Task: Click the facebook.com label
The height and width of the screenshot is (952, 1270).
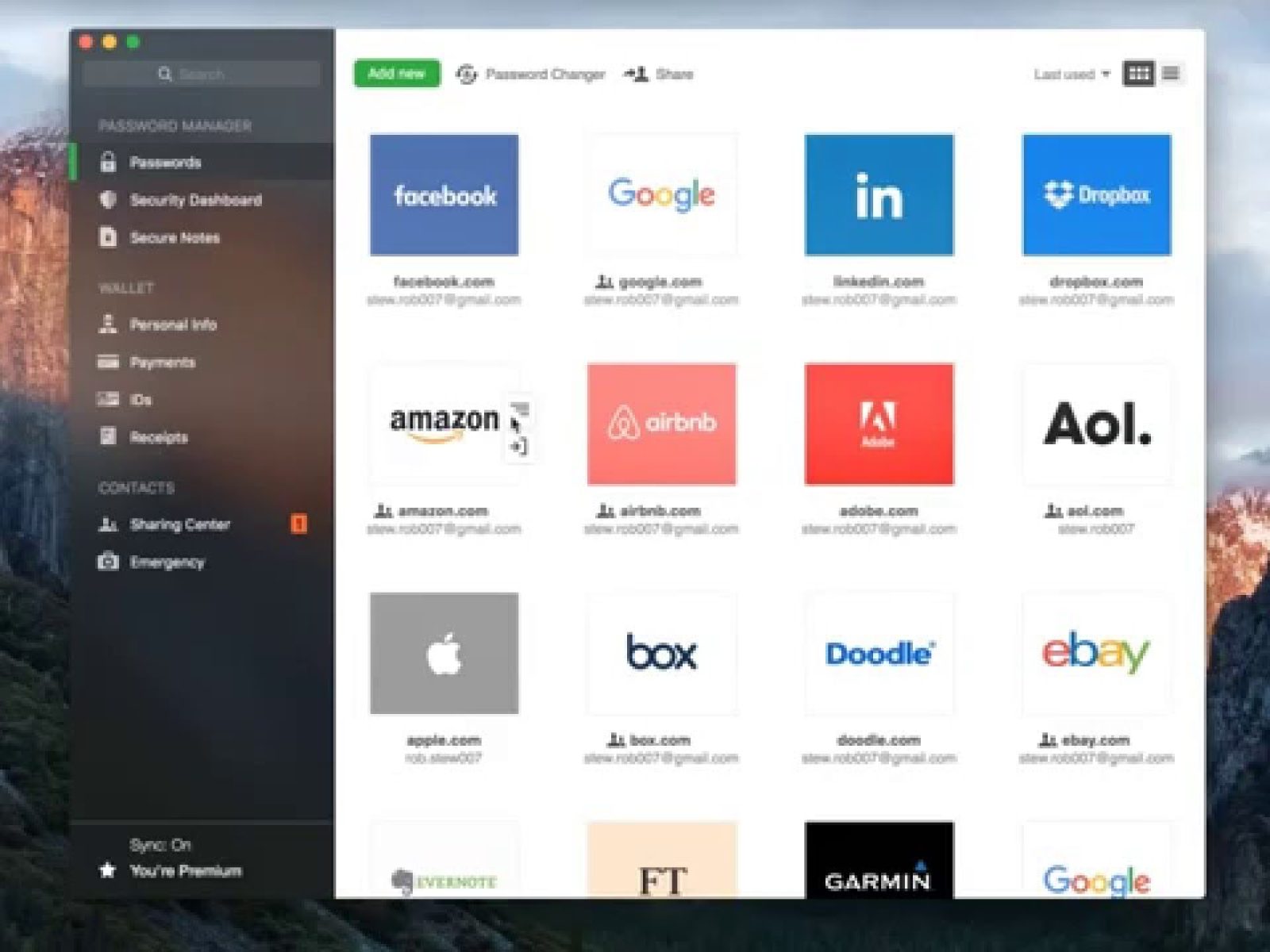Action: click(444, 282)
